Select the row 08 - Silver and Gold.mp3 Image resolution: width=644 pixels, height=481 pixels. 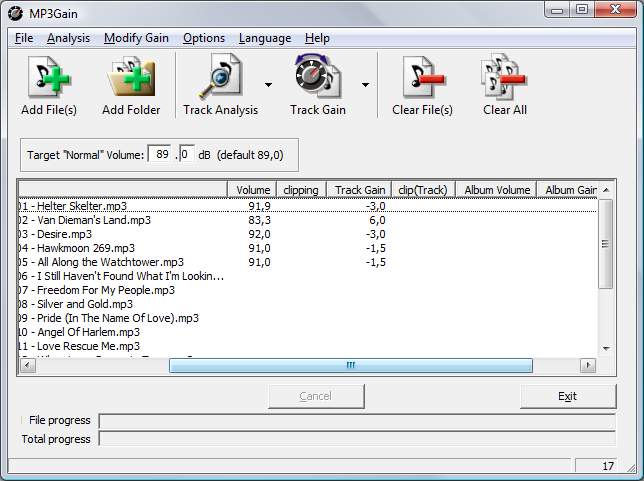tap(308, 304)
